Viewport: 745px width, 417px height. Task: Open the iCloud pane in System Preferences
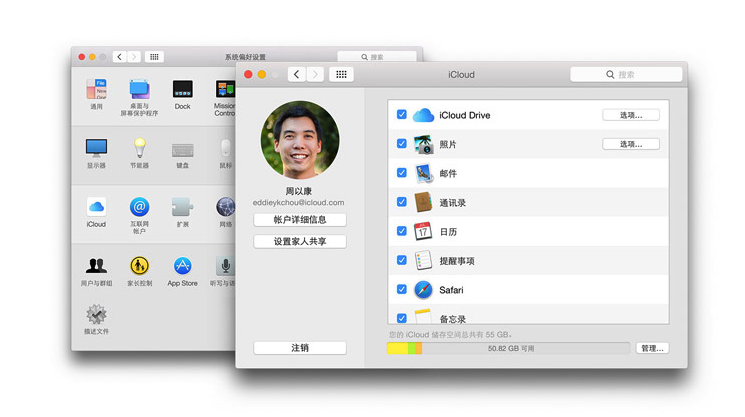pyautogui.click(x=96, y=208)
